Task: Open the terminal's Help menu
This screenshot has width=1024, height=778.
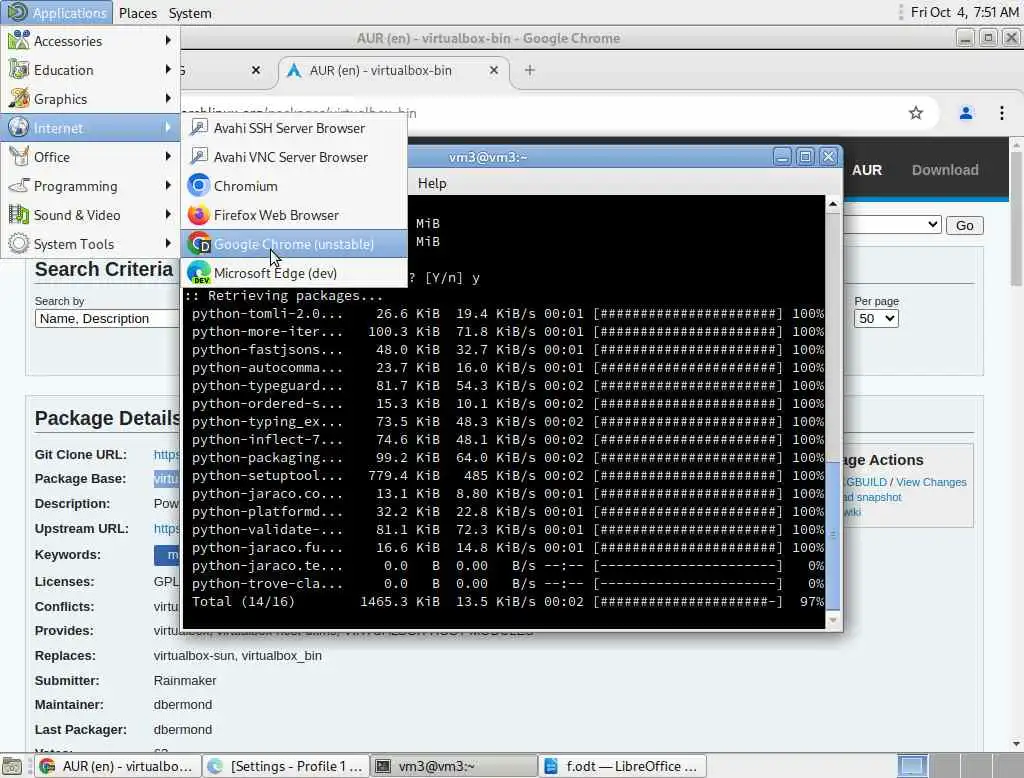Action: point(432,184)
